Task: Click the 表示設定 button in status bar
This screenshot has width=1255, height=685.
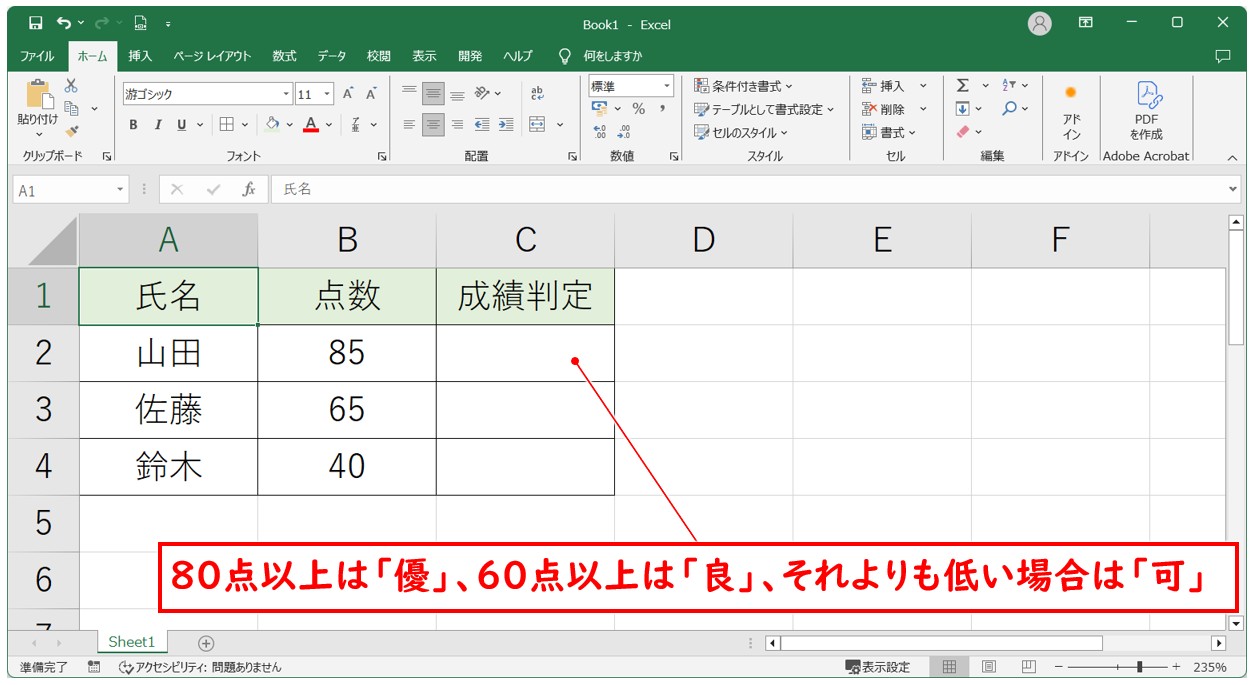Action: point(877,667)
